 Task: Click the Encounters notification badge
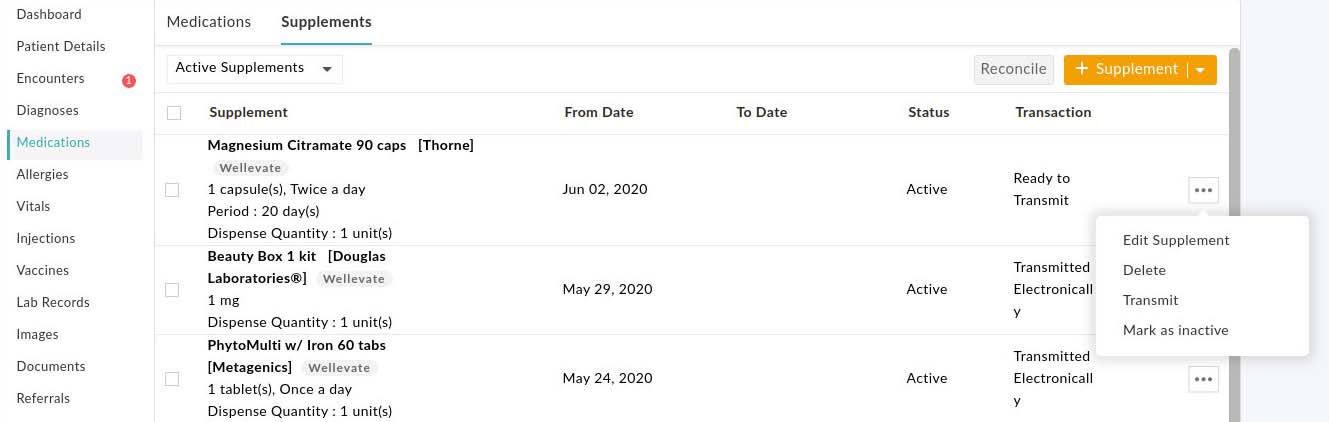pyautogui.click(x=128, y=80)
